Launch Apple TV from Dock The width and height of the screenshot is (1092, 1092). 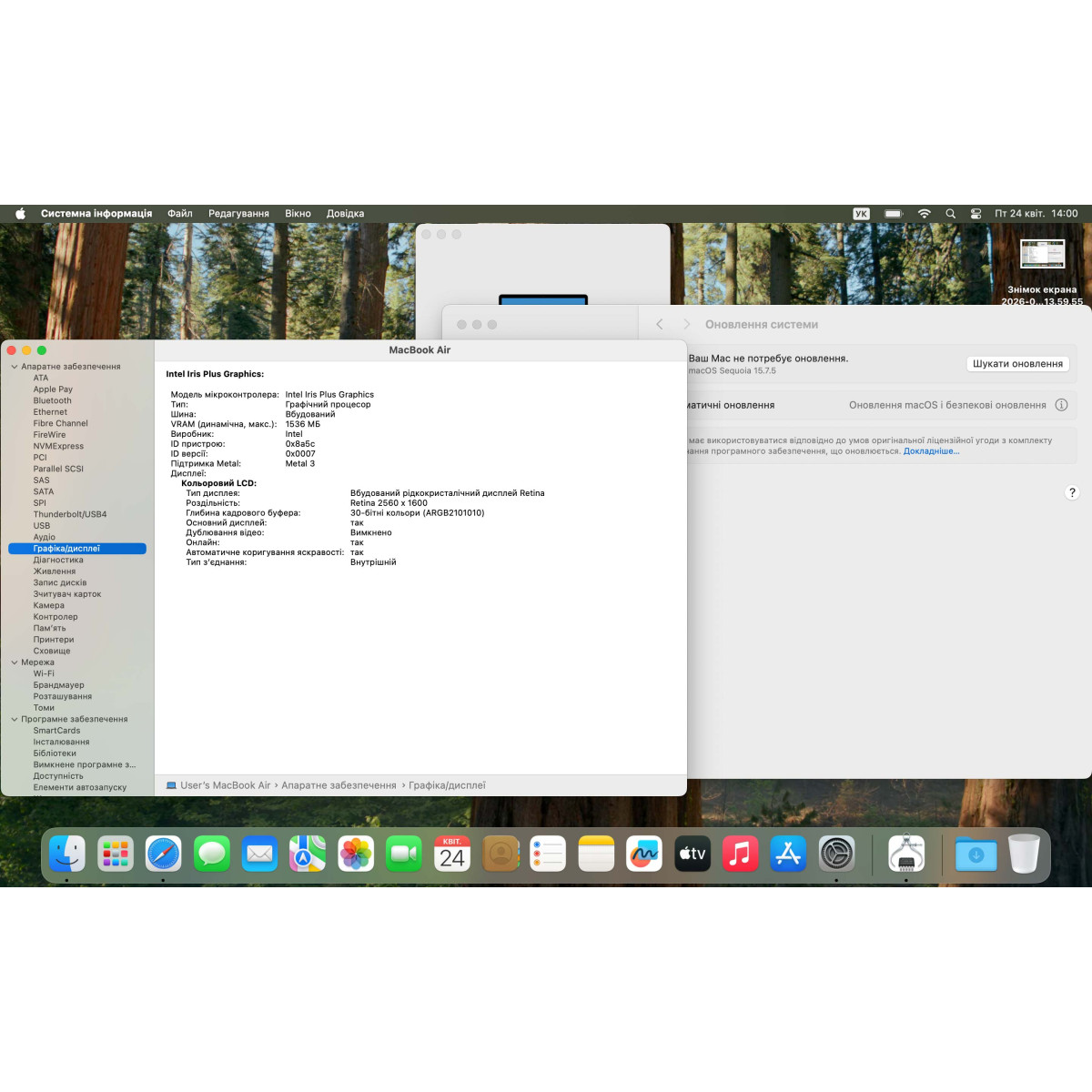pos(693,854)
